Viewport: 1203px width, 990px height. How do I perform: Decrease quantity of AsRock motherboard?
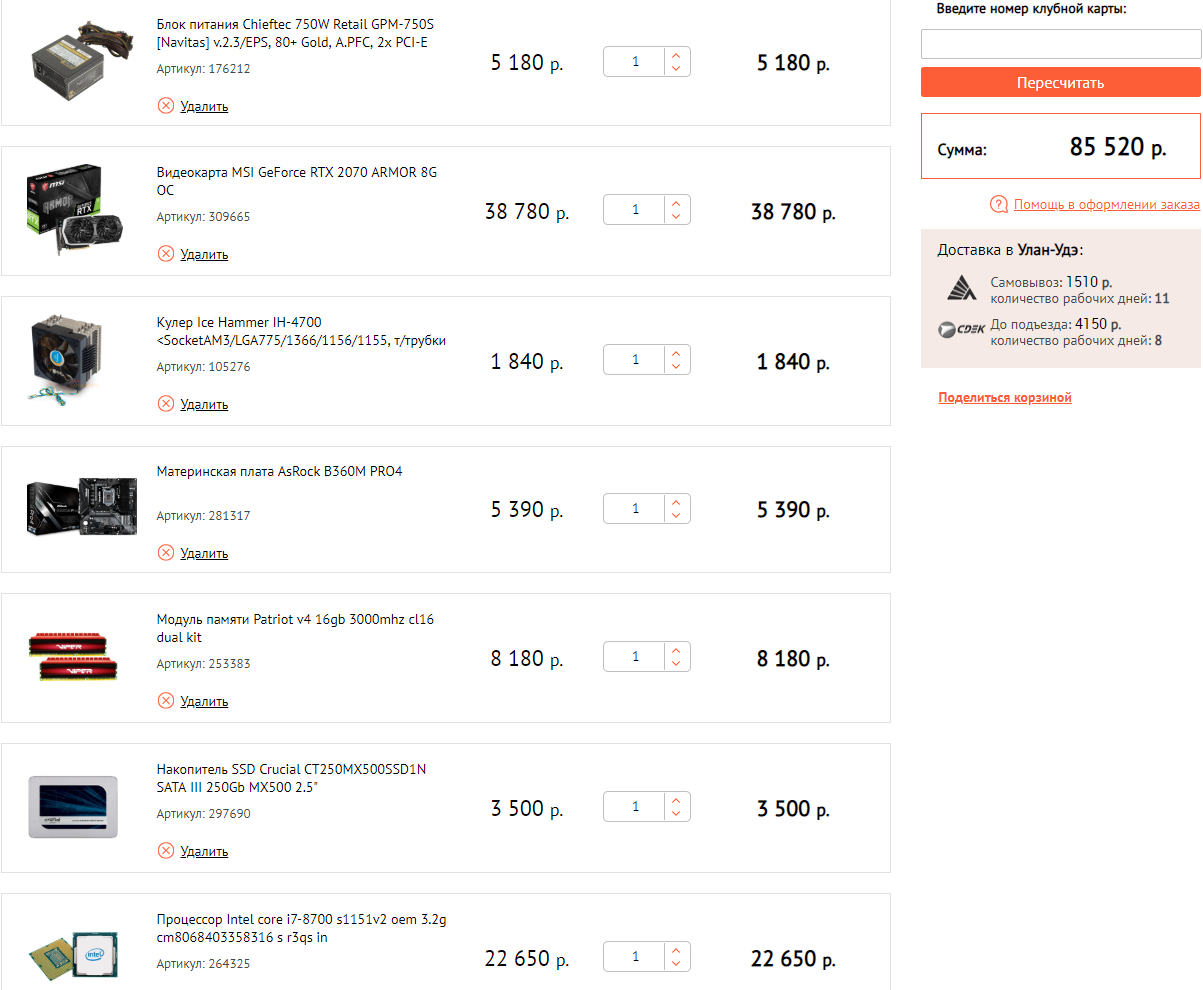(x=677, y=515)
